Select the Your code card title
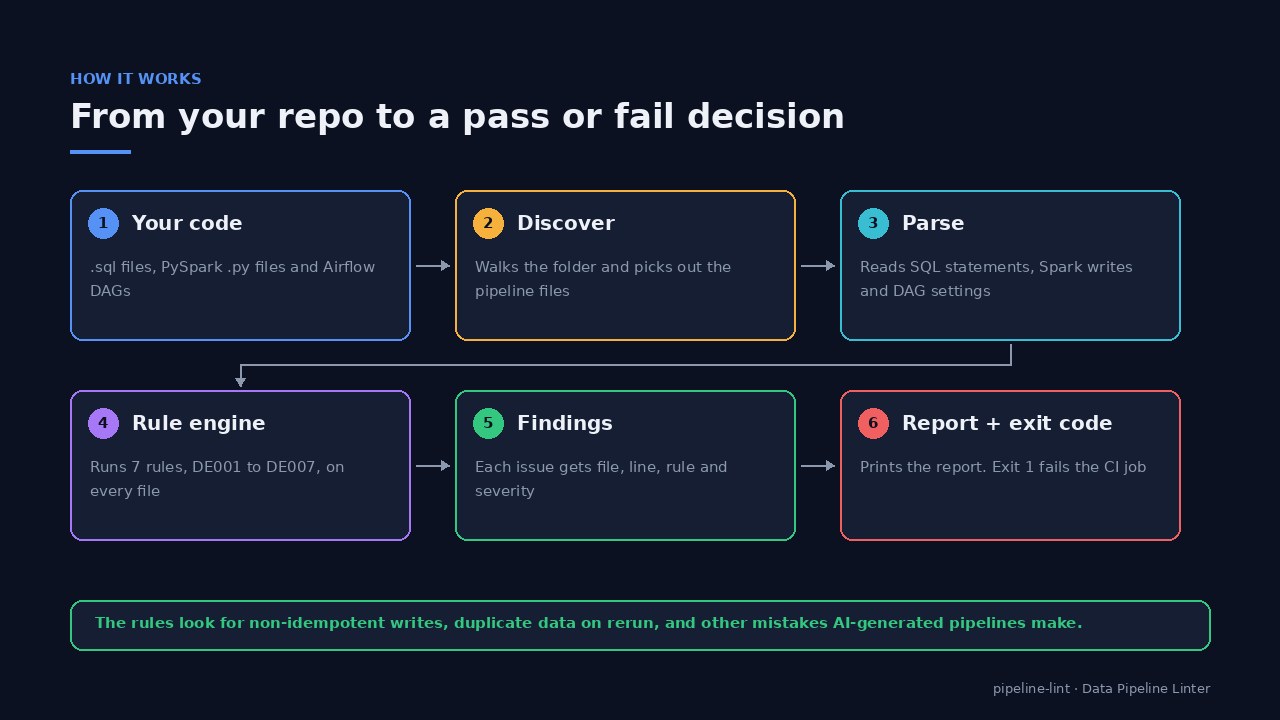This screenshot has height=720, width=1280. 187,223
